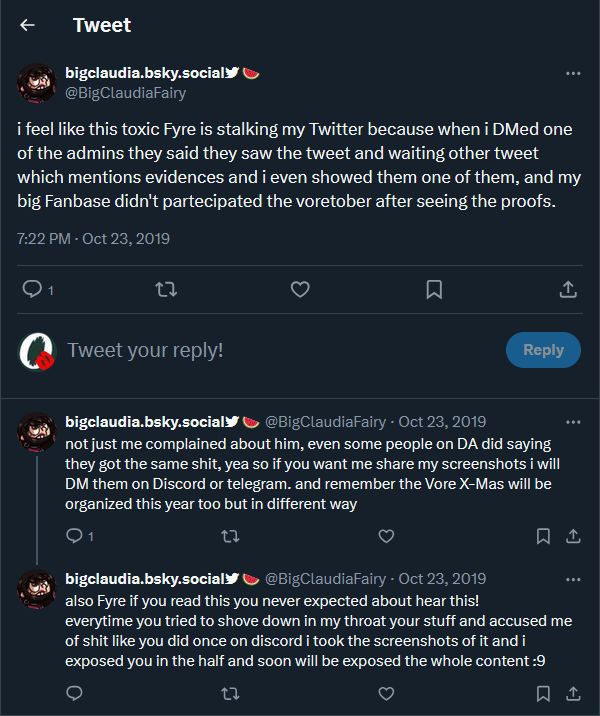Bookmark the main tweet
This screenshot has width=600, height=716.
coord(434,289)
